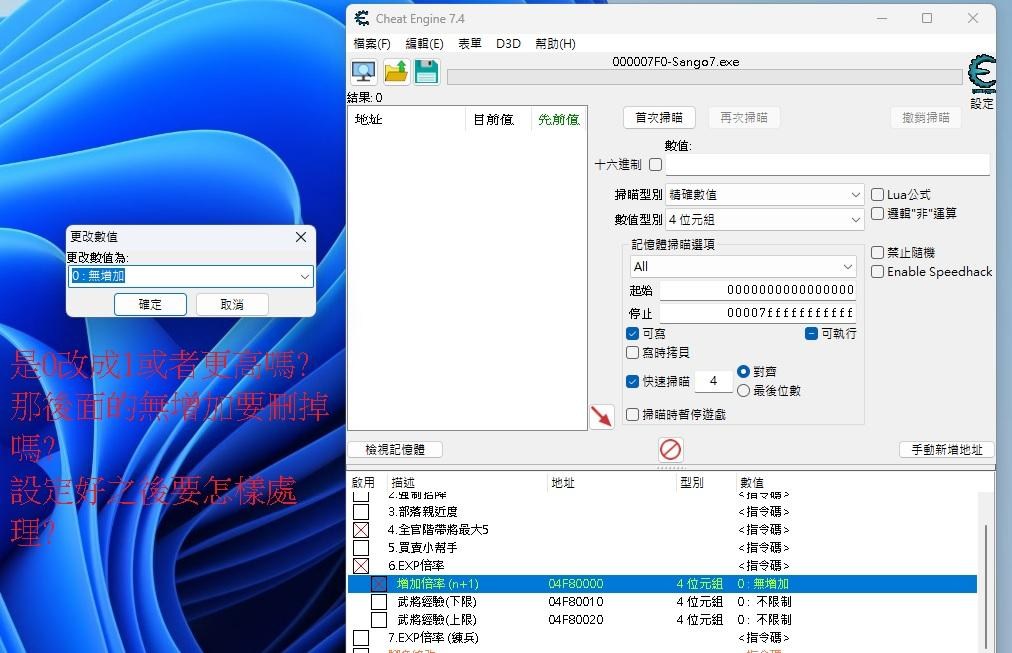The width and height of the screenshot is (1012, 653).
Task: Click the 數值 scan value input field
Action: point(827,165)
